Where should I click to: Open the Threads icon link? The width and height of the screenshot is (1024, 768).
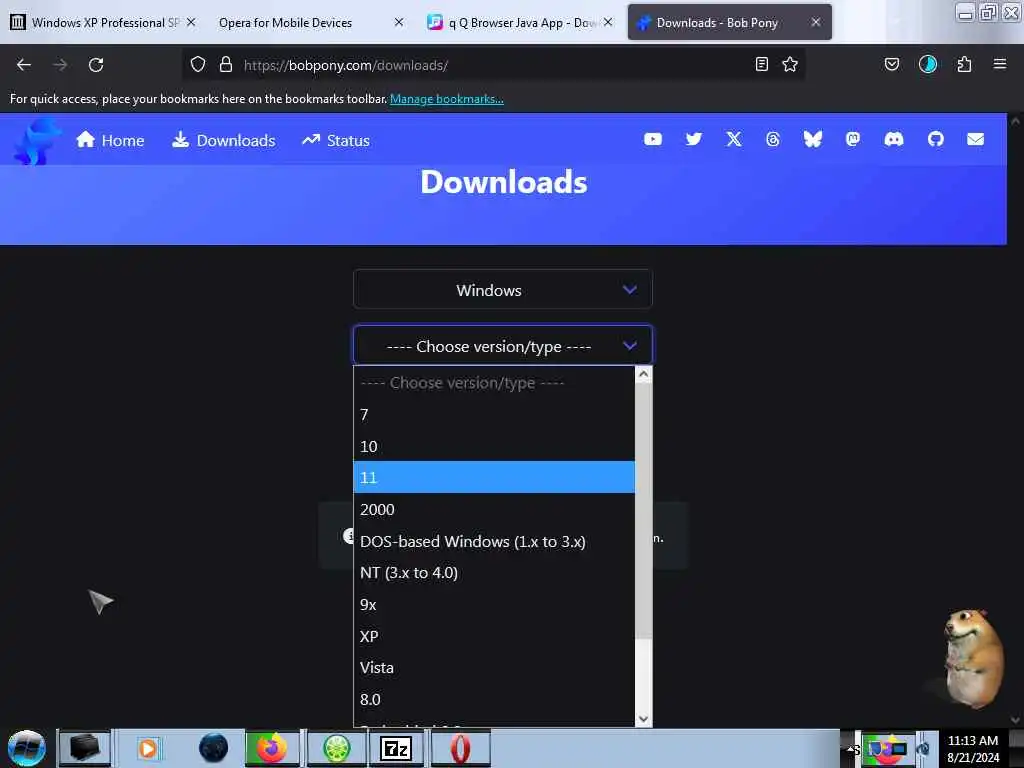tap(773, 139)
